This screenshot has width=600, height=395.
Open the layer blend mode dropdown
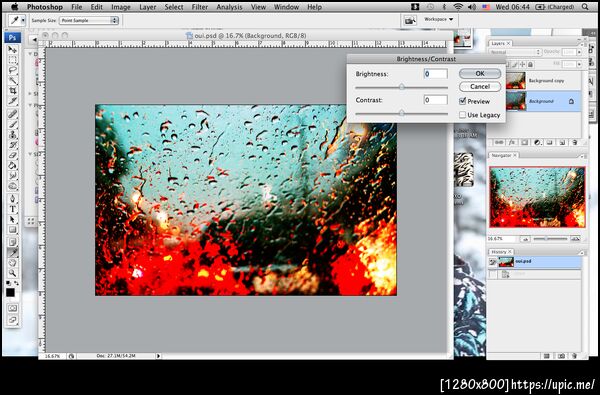click(x=515, y=52)
